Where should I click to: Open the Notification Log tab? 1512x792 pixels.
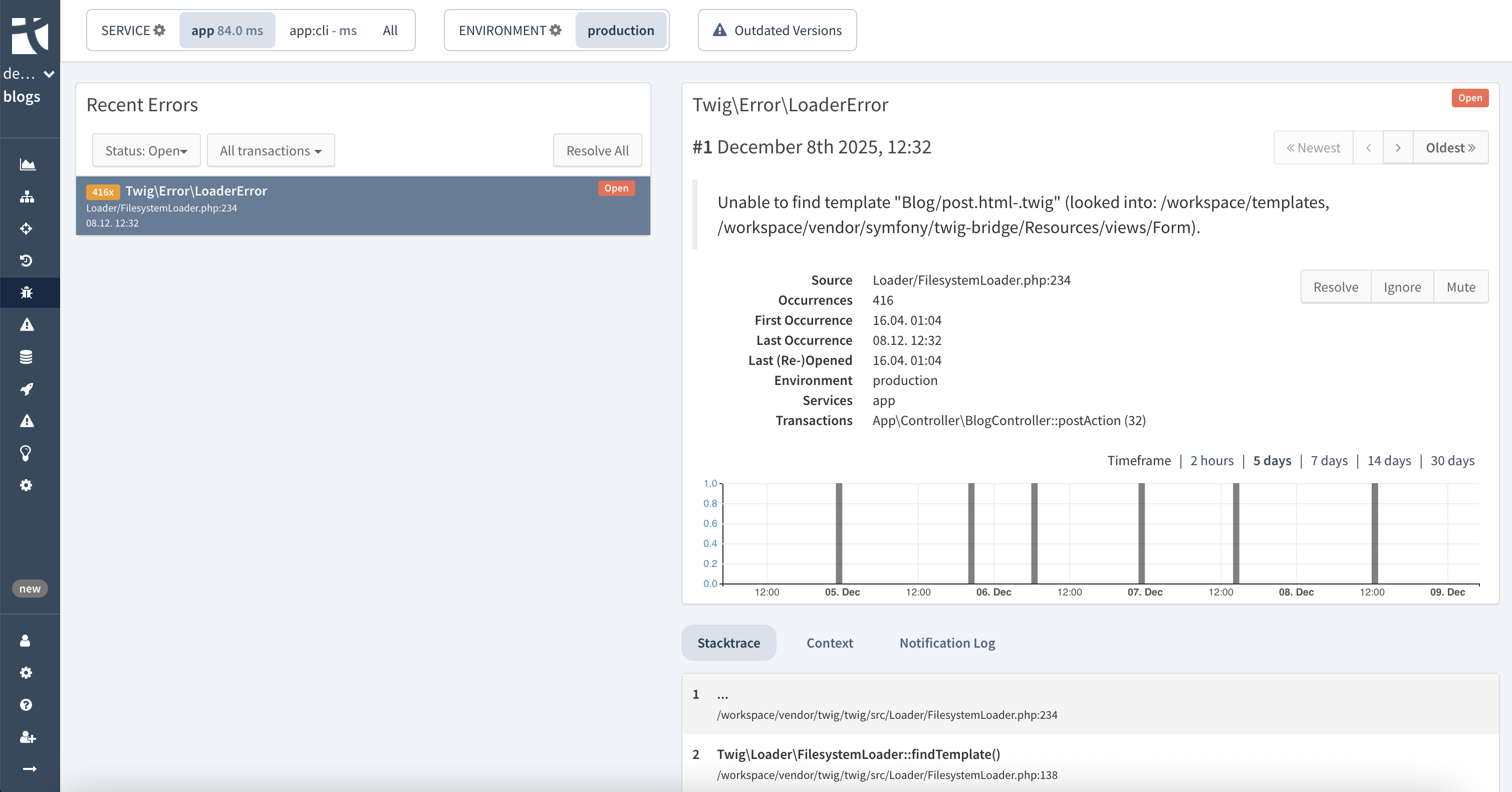click(x=947, y=643)
